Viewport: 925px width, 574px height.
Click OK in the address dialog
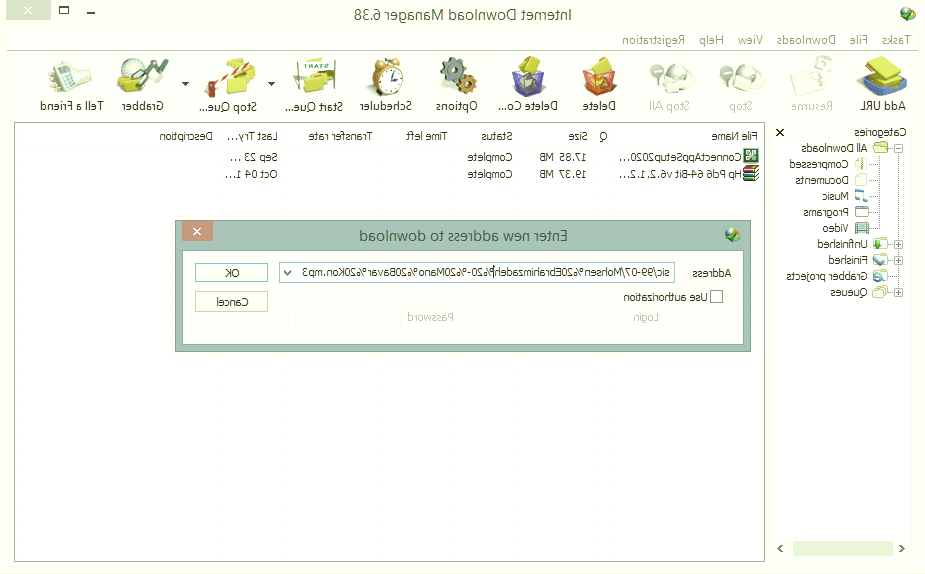(x=231, y=273)
